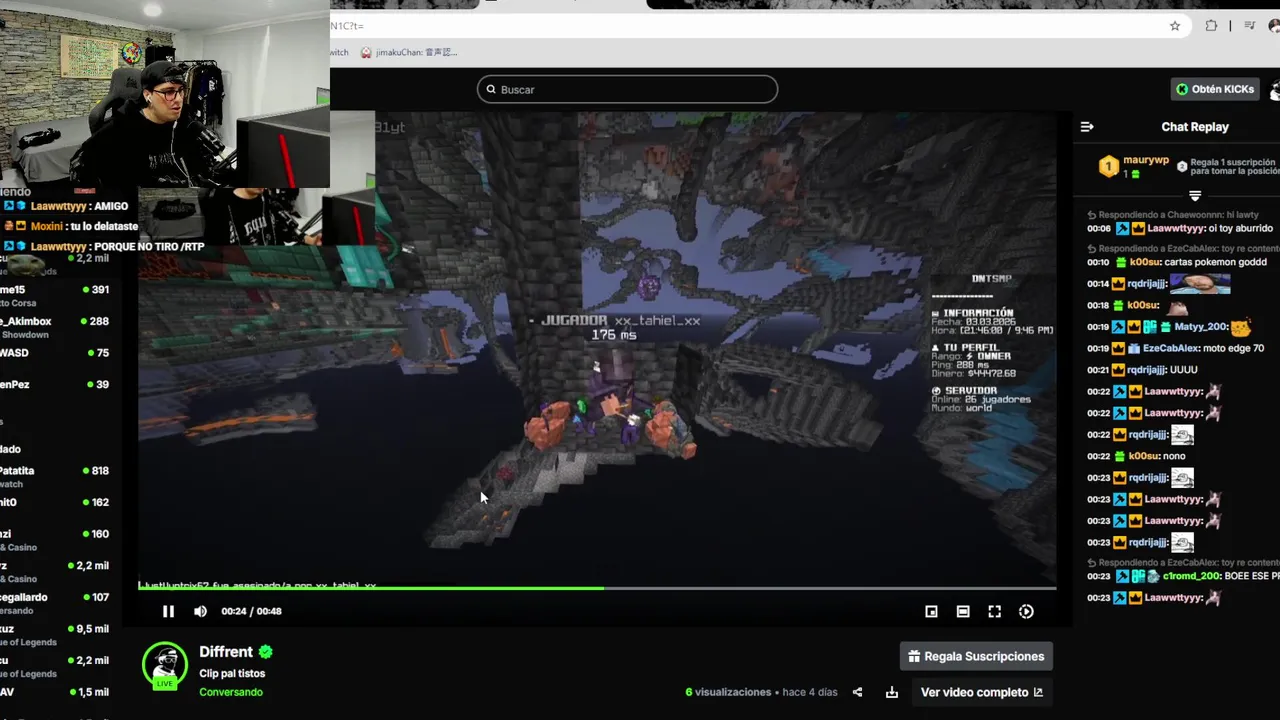This screenshot has height=720, width=1280.
Task: Pause the clip playback
Action: (168, 611)
